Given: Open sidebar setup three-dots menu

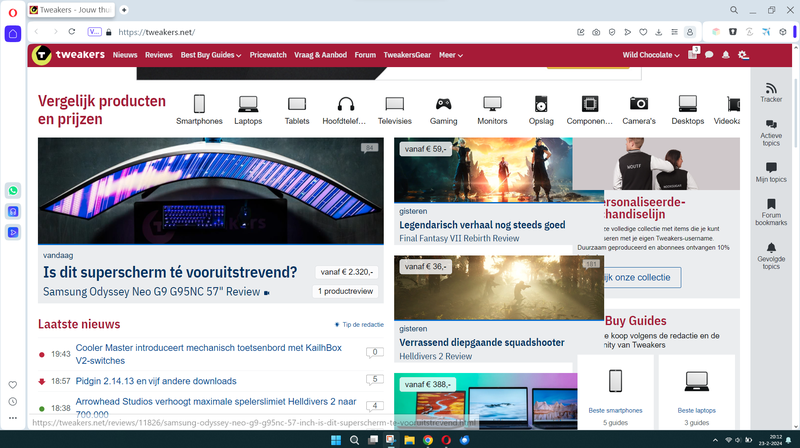Looking at the screenshot, I should pyautogui.click(x=13, y=418).
